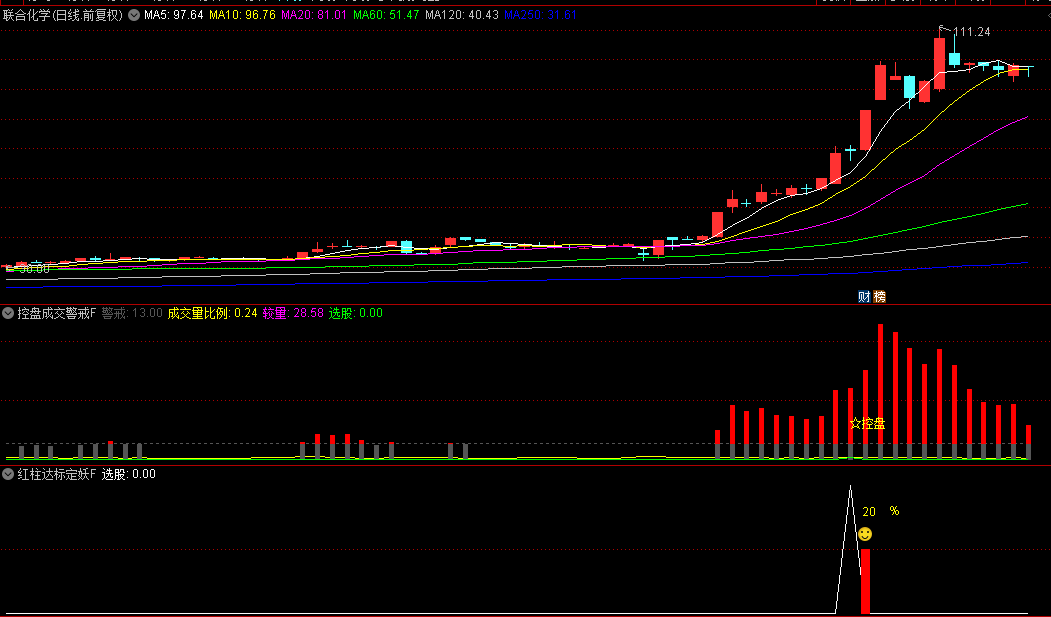Select the 联合化学(日线.前复权) title text
Screen dimensions: 1051x617
tap(63, 15)
